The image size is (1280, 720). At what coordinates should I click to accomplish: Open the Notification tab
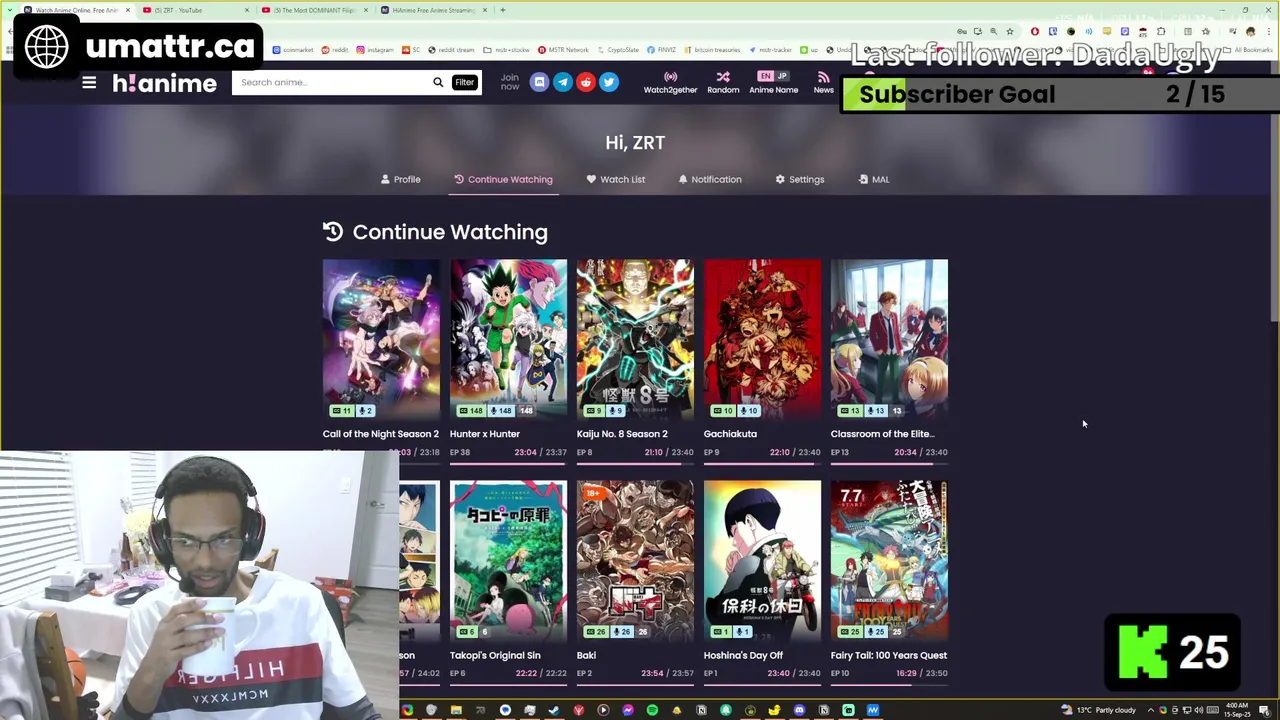click(709, 179)
